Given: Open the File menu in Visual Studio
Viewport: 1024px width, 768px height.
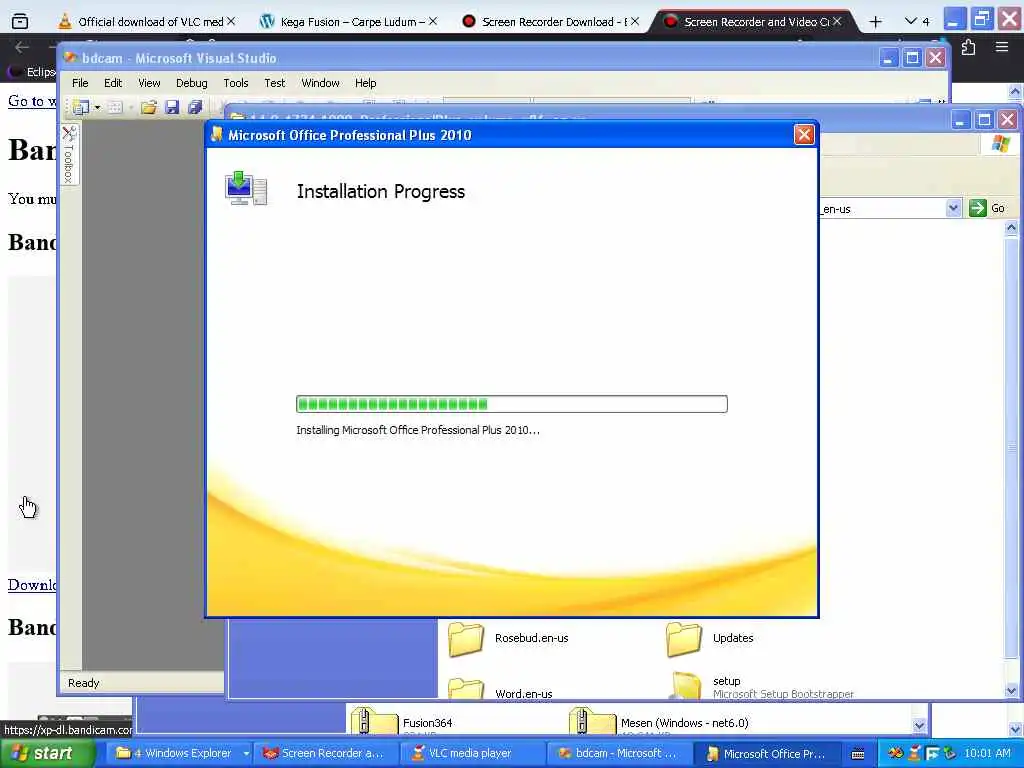Looking at the screenshot, I should pos(80,83).
